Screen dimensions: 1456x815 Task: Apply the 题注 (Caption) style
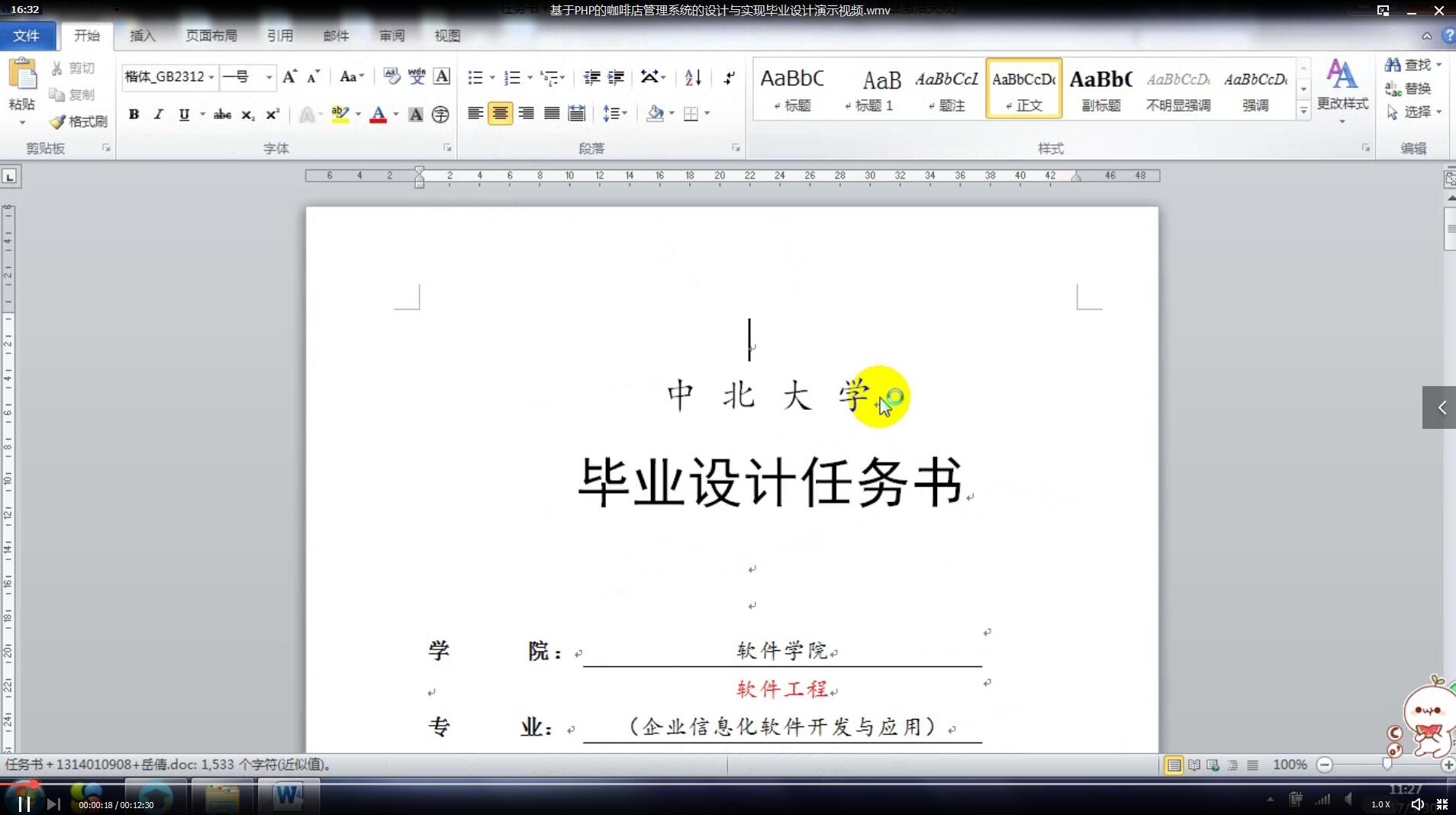947,89
